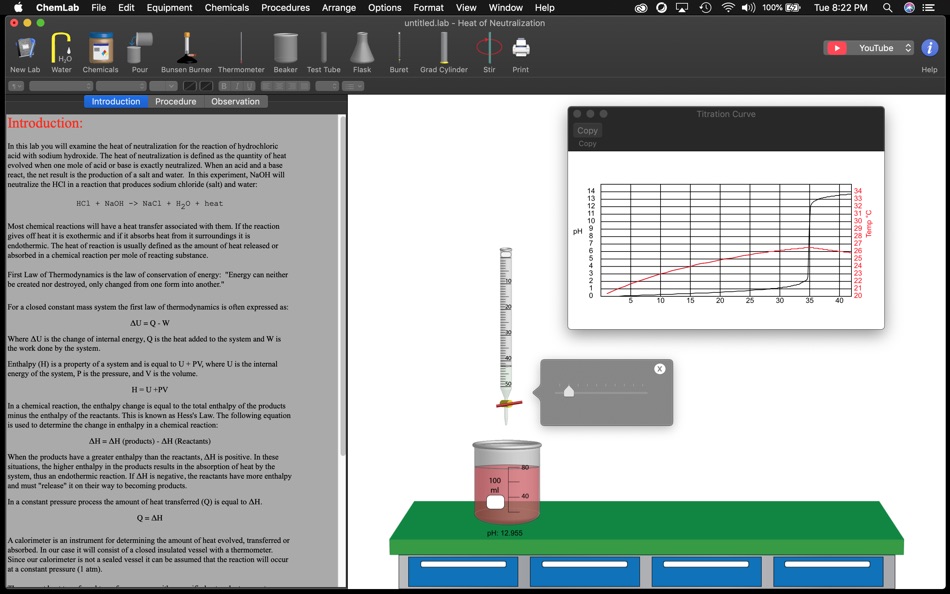Open the Equipment menu
Image resolution: width=950 pixels, height=594 pixels.
tap(169, 8)
